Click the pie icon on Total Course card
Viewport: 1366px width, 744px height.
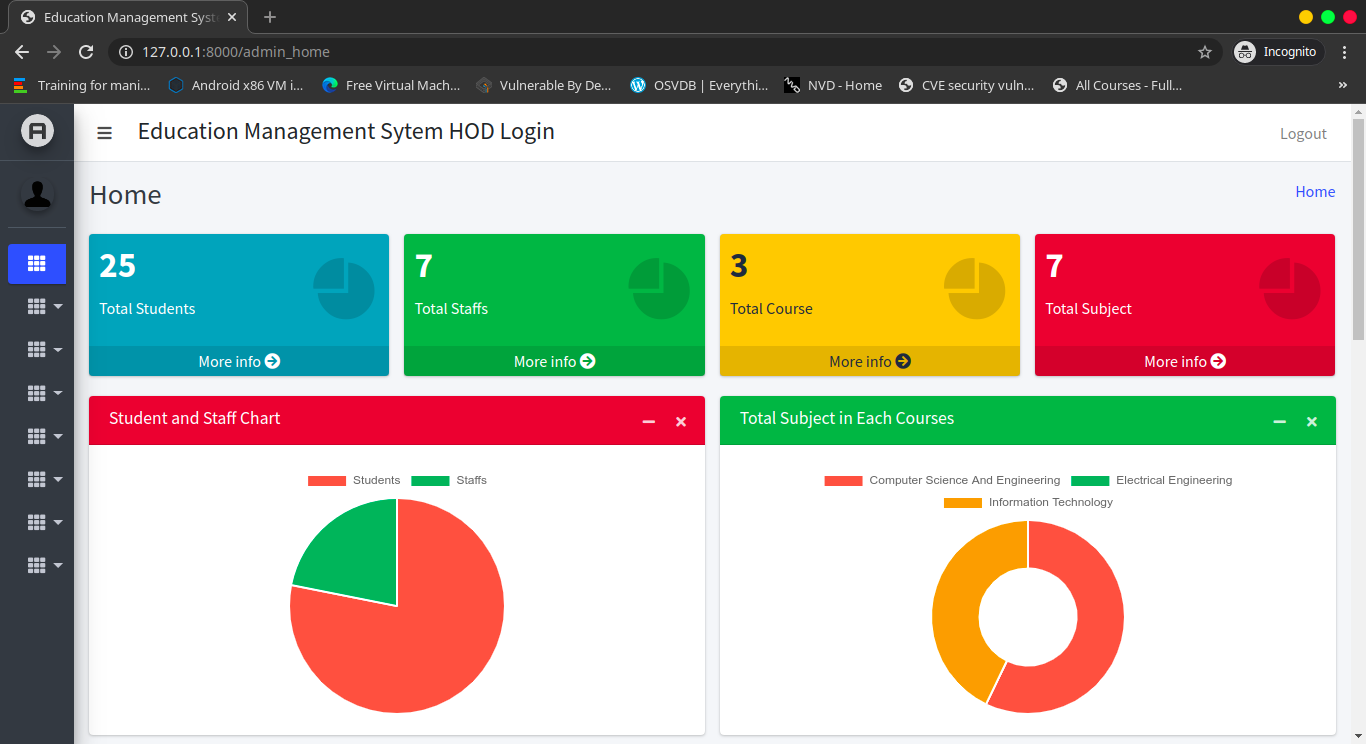click(975, 289)
